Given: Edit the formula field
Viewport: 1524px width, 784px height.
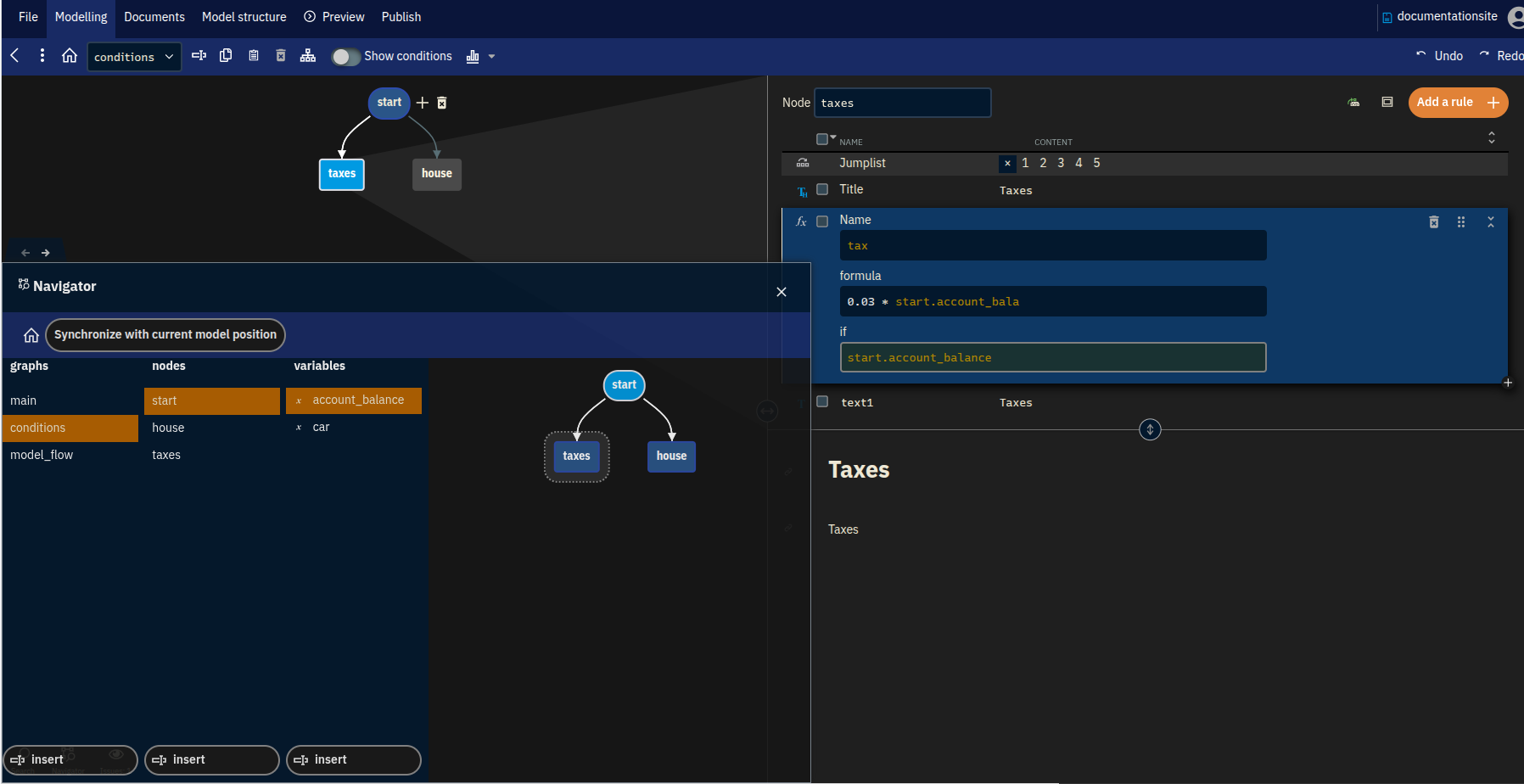Looking at the screenshot, I should coord(1053,301).
